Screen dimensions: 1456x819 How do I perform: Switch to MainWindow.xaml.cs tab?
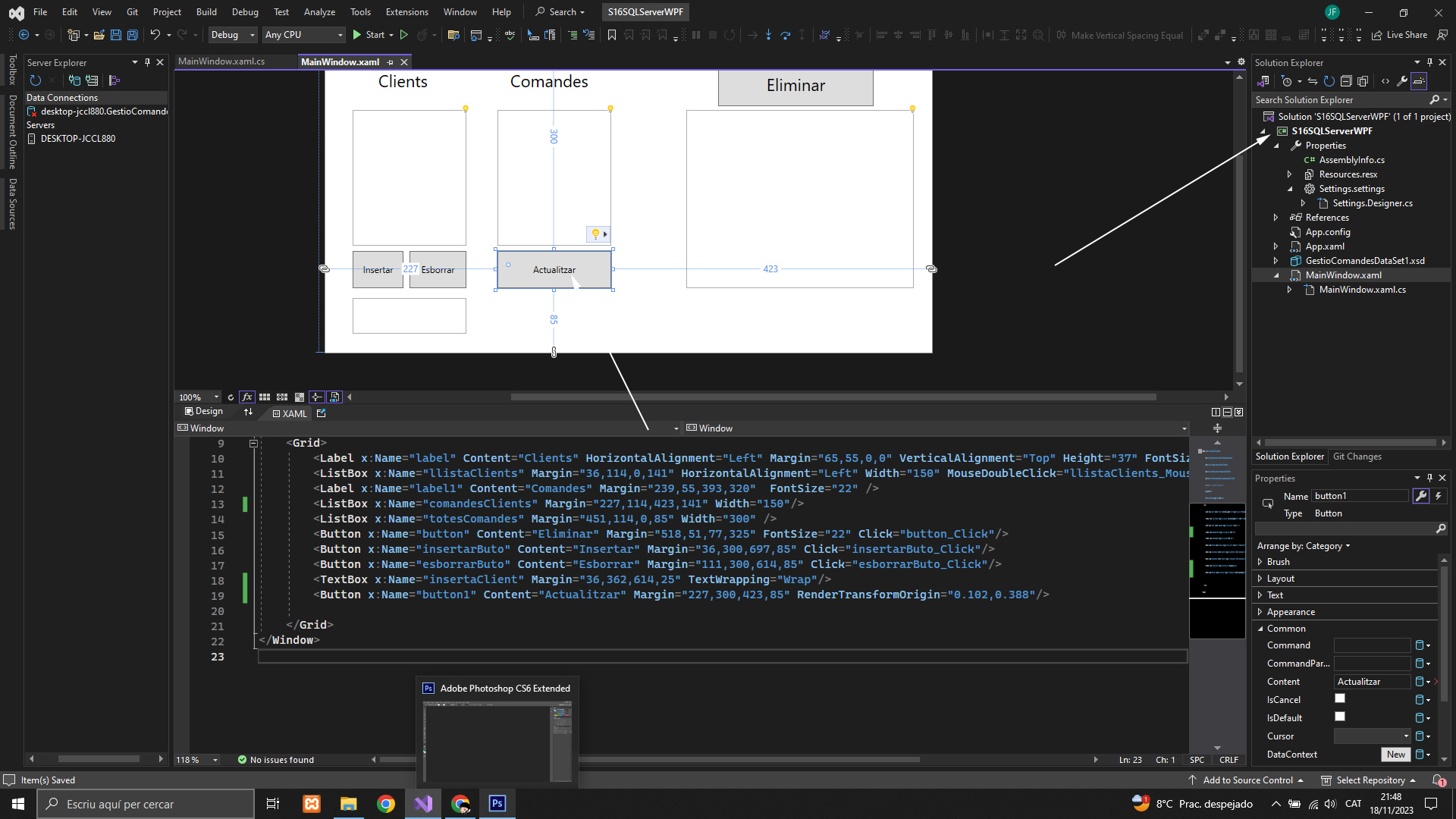point(221,61)
